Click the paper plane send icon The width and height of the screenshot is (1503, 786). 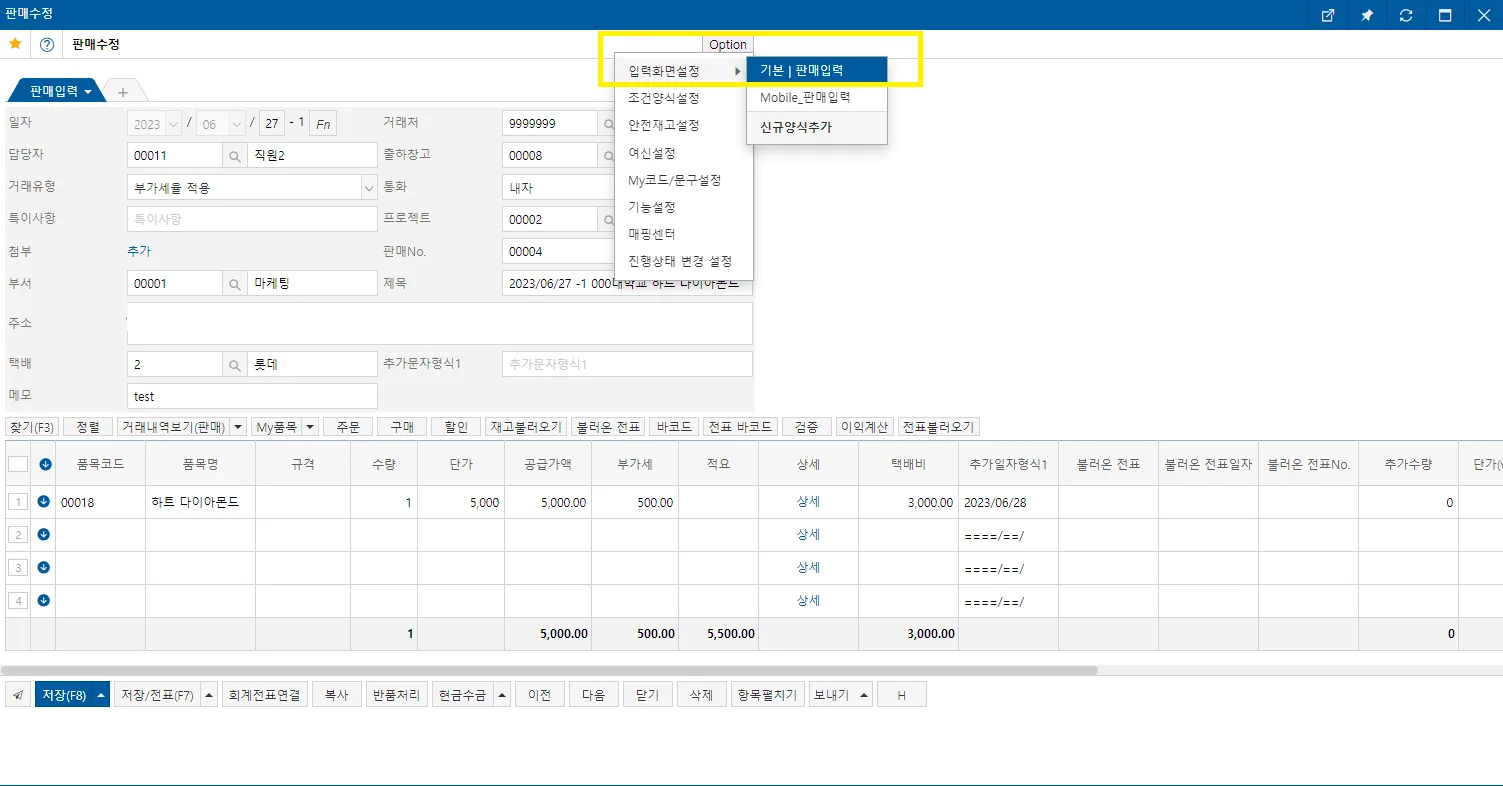click(18, 695)
